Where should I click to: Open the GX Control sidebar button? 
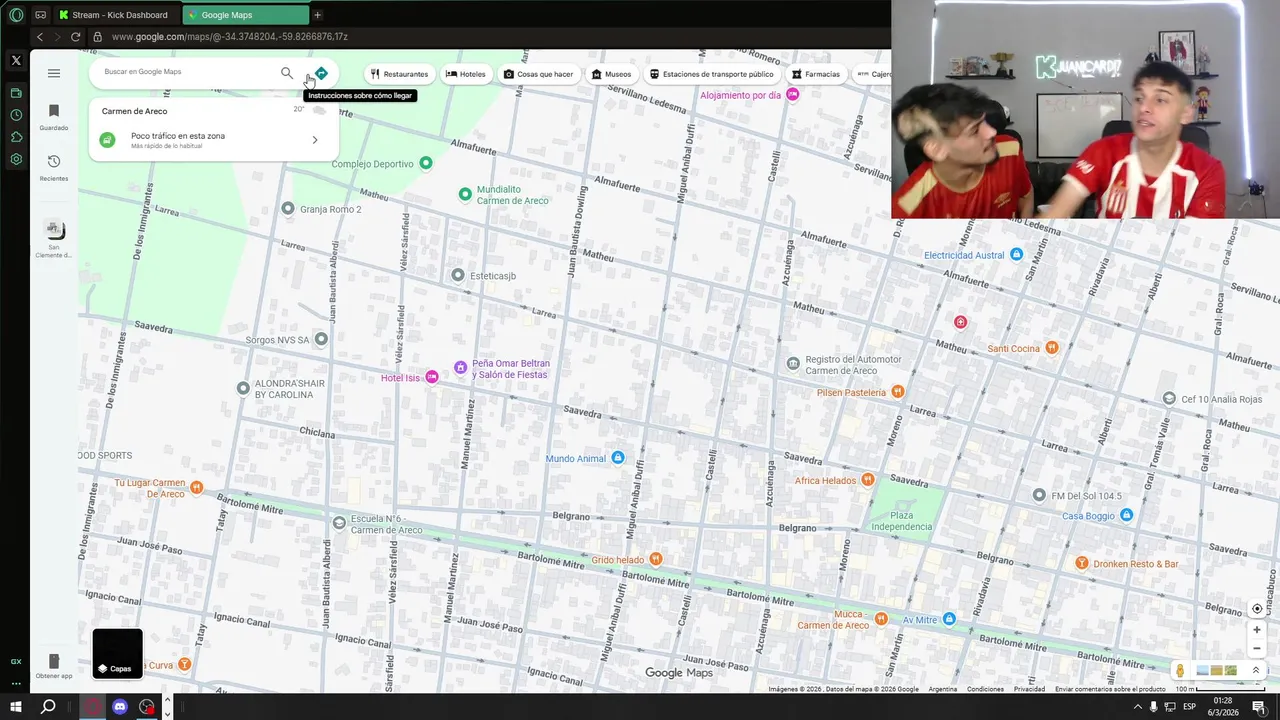coord(16,662)
